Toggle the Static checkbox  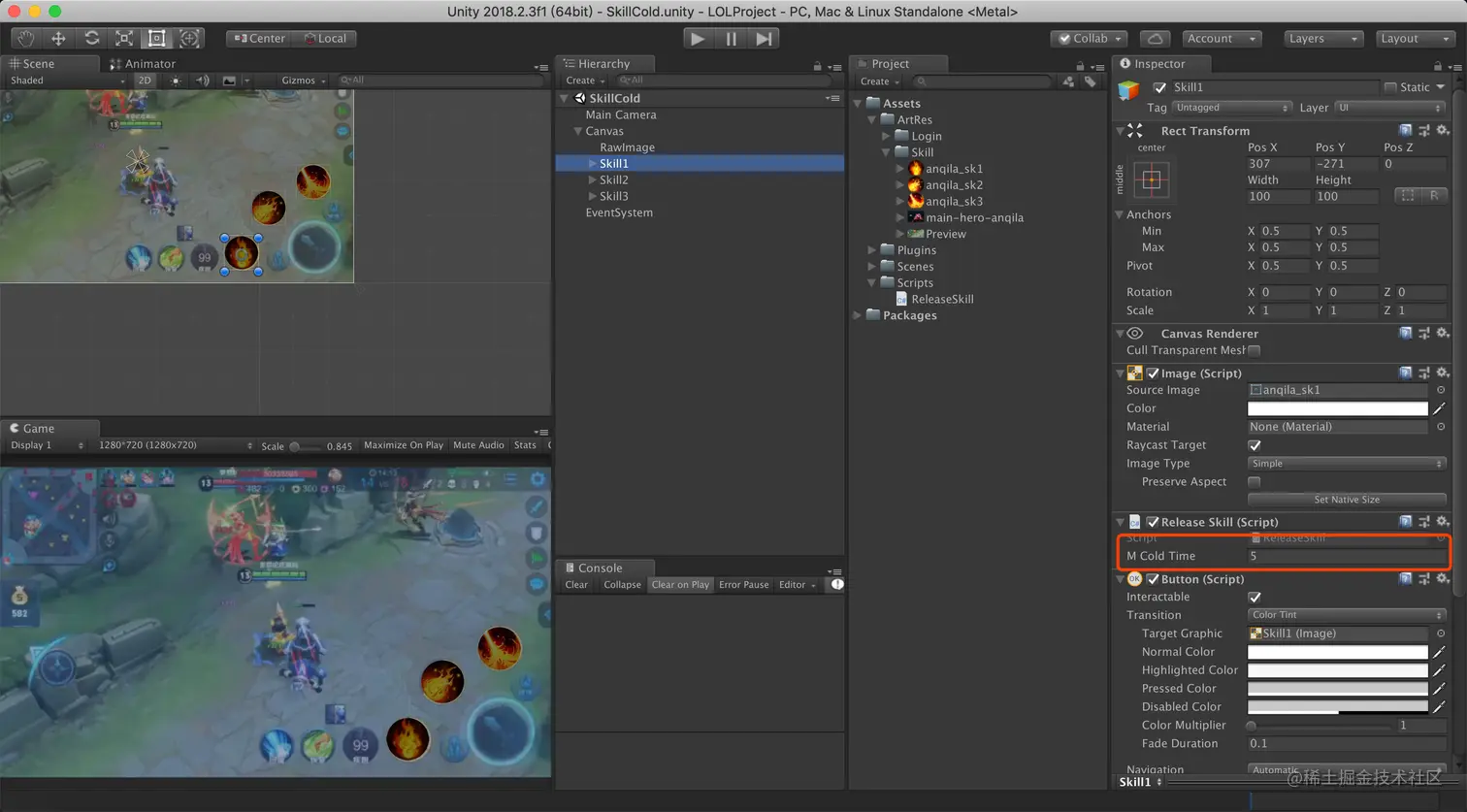(1390, 87)
